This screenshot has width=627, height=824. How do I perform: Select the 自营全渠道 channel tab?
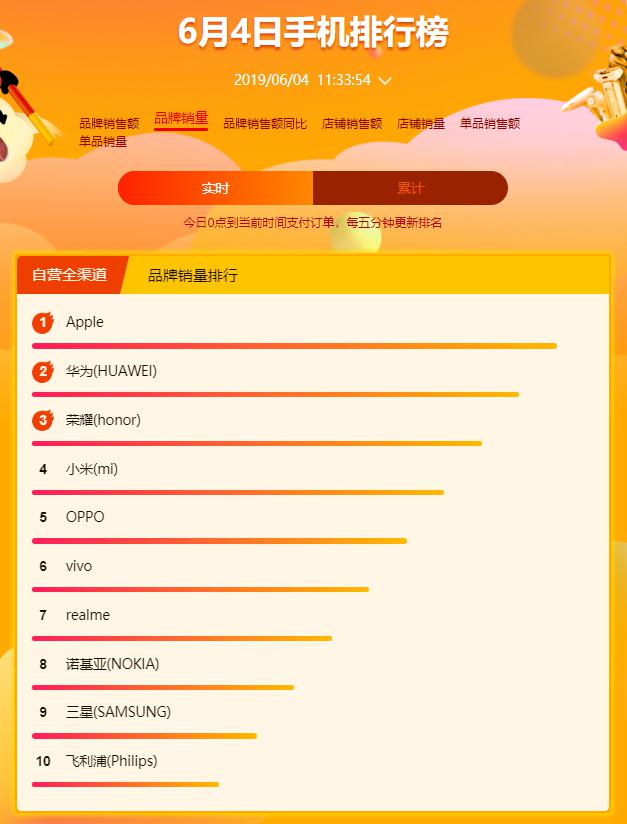point(70,275)
